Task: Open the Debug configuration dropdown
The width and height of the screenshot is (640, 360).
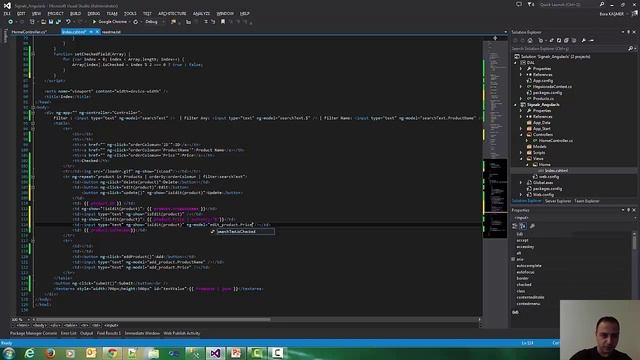Action: 155,22
